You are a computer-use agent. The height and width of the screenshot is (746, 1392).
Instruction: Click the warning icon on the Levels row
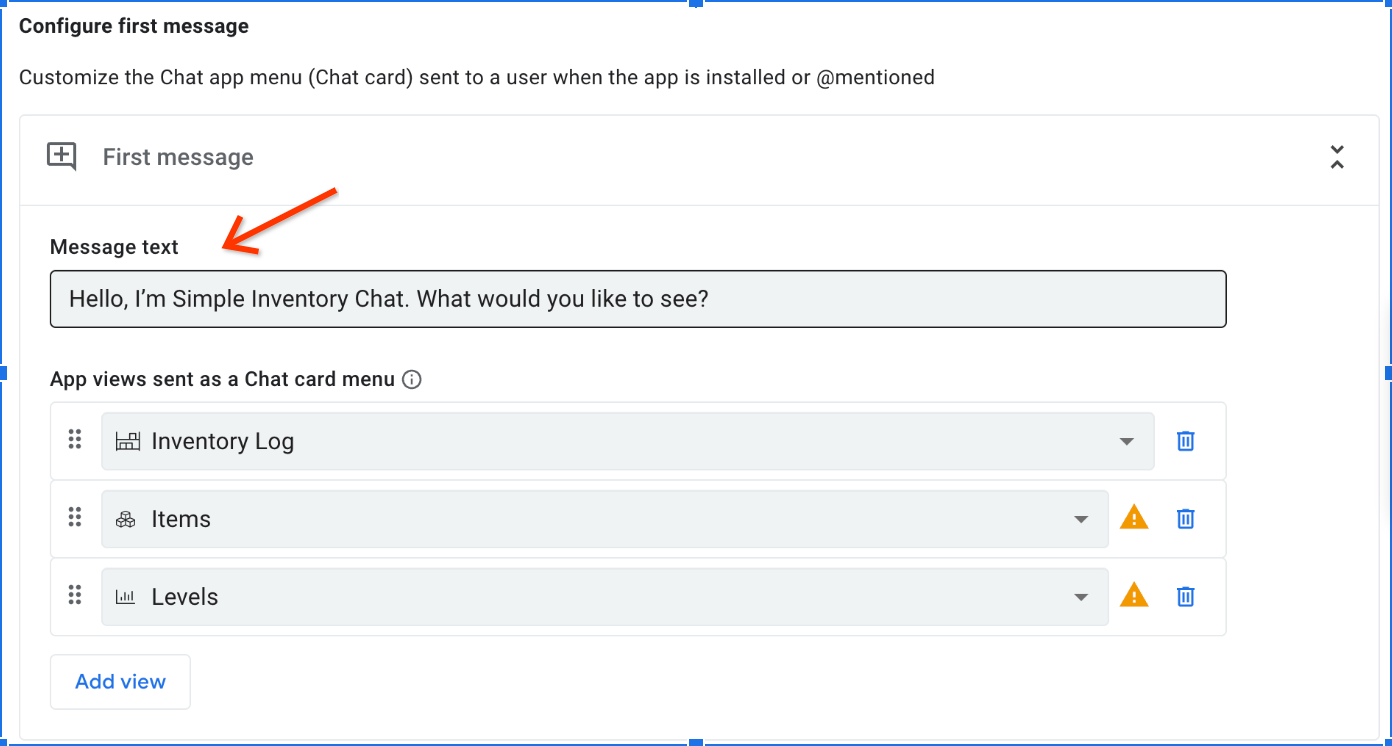point(1134,596)
